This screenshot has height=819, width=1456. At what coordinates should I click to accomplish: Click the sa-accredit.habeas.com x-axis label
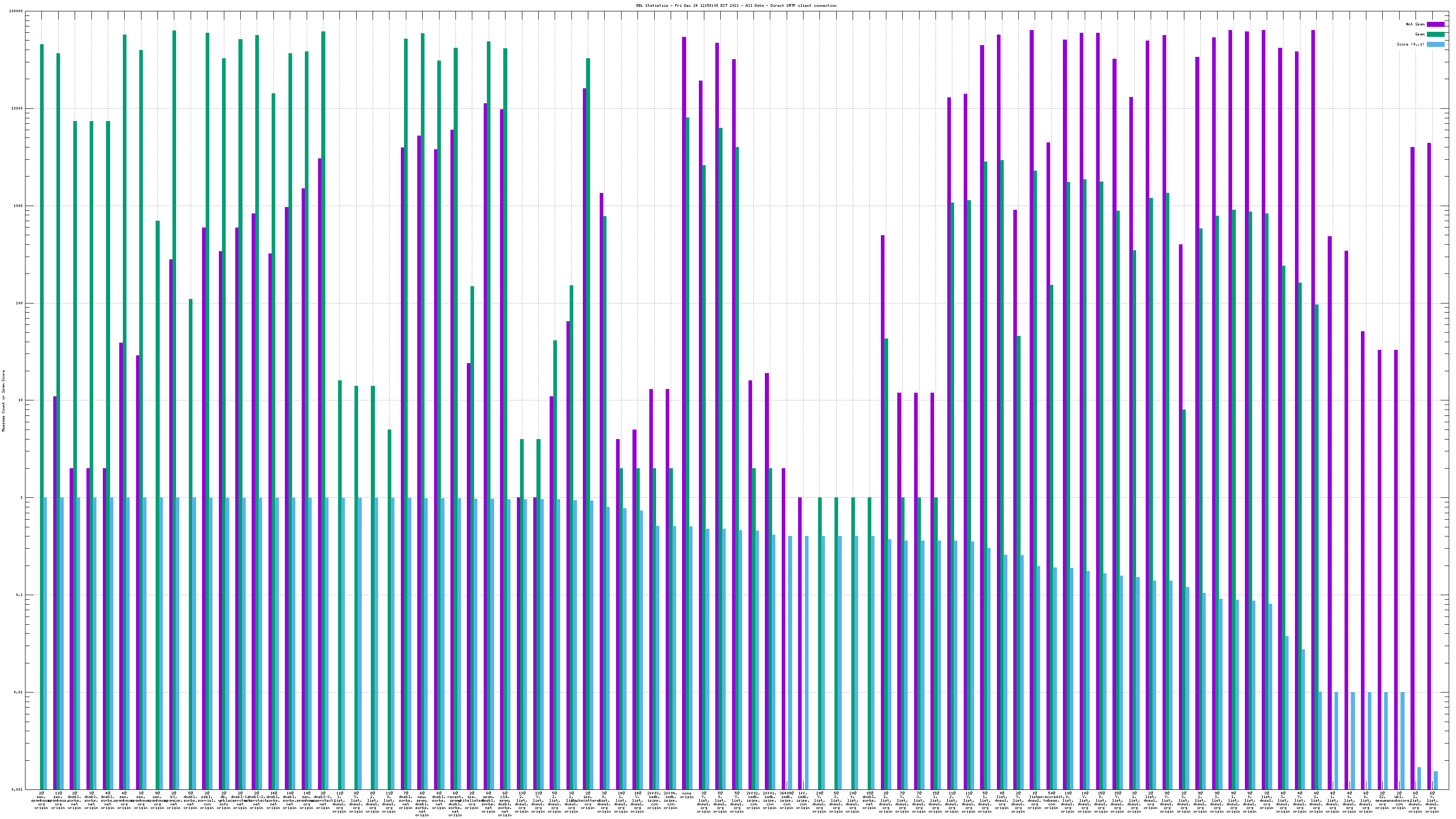point(1051,801)
